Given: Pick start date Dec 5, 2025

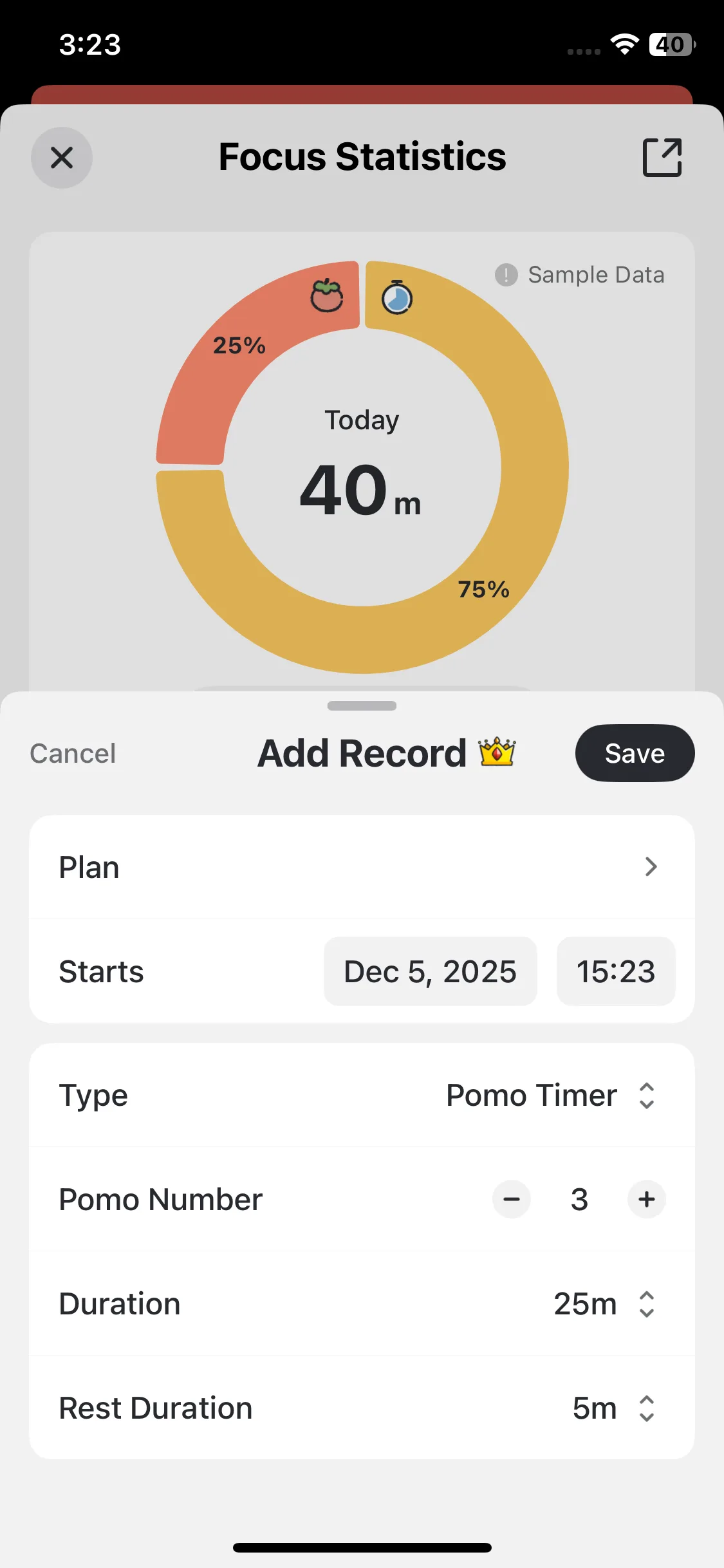Looking at the screenshot, I should point(430,971).
